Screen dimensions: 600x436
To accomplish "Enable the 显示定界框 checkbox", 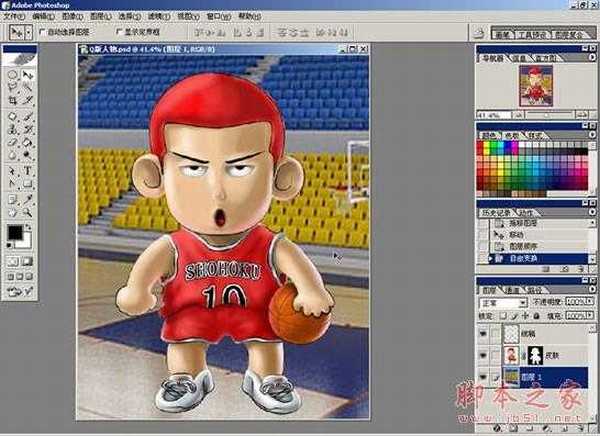I will pyautogui.click(x=119, y=31).
